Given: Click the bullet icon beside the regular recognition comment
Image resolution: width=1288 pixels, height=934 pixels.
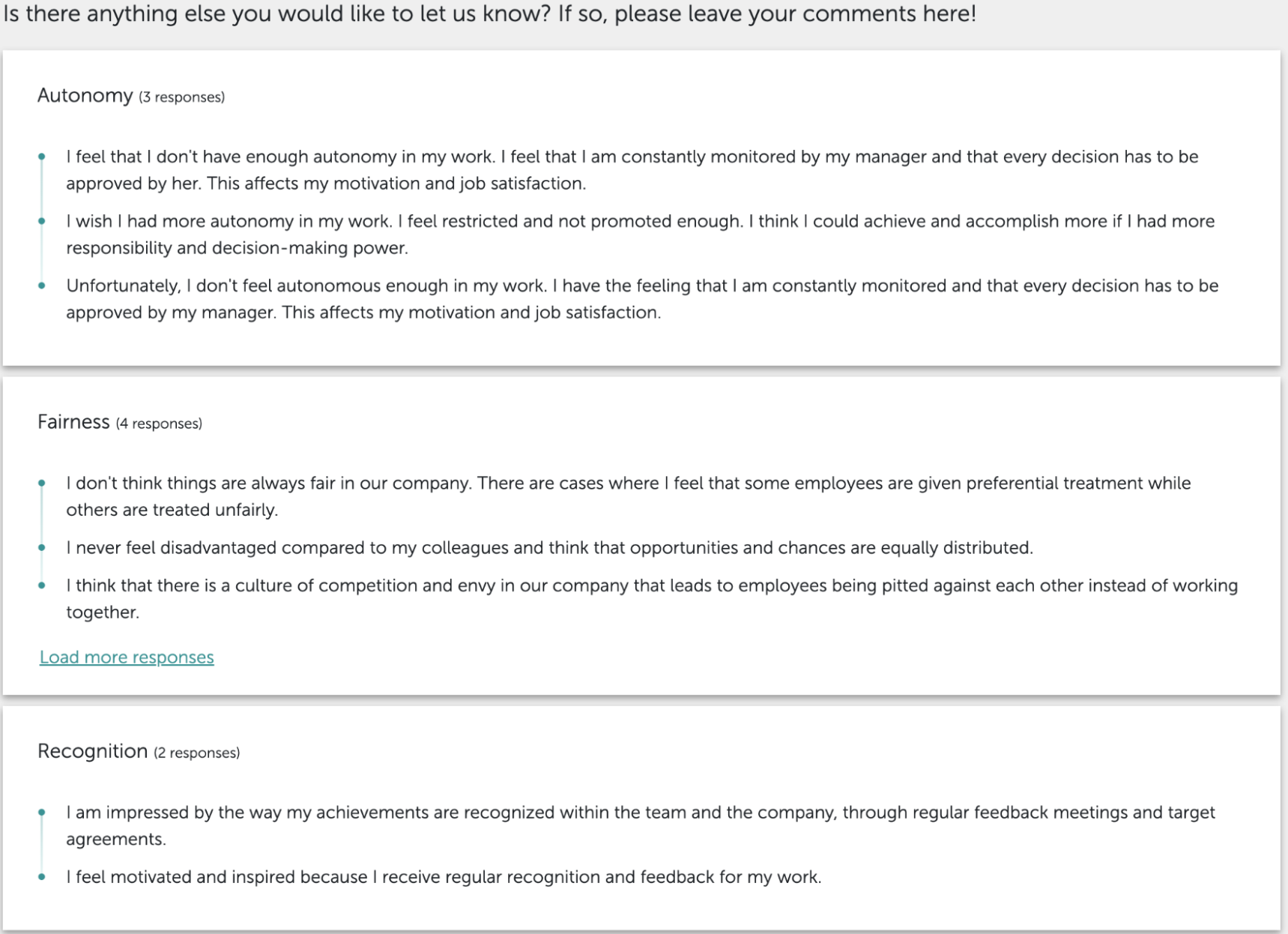Looking at the screenshot, I should (x=41, y=875).
